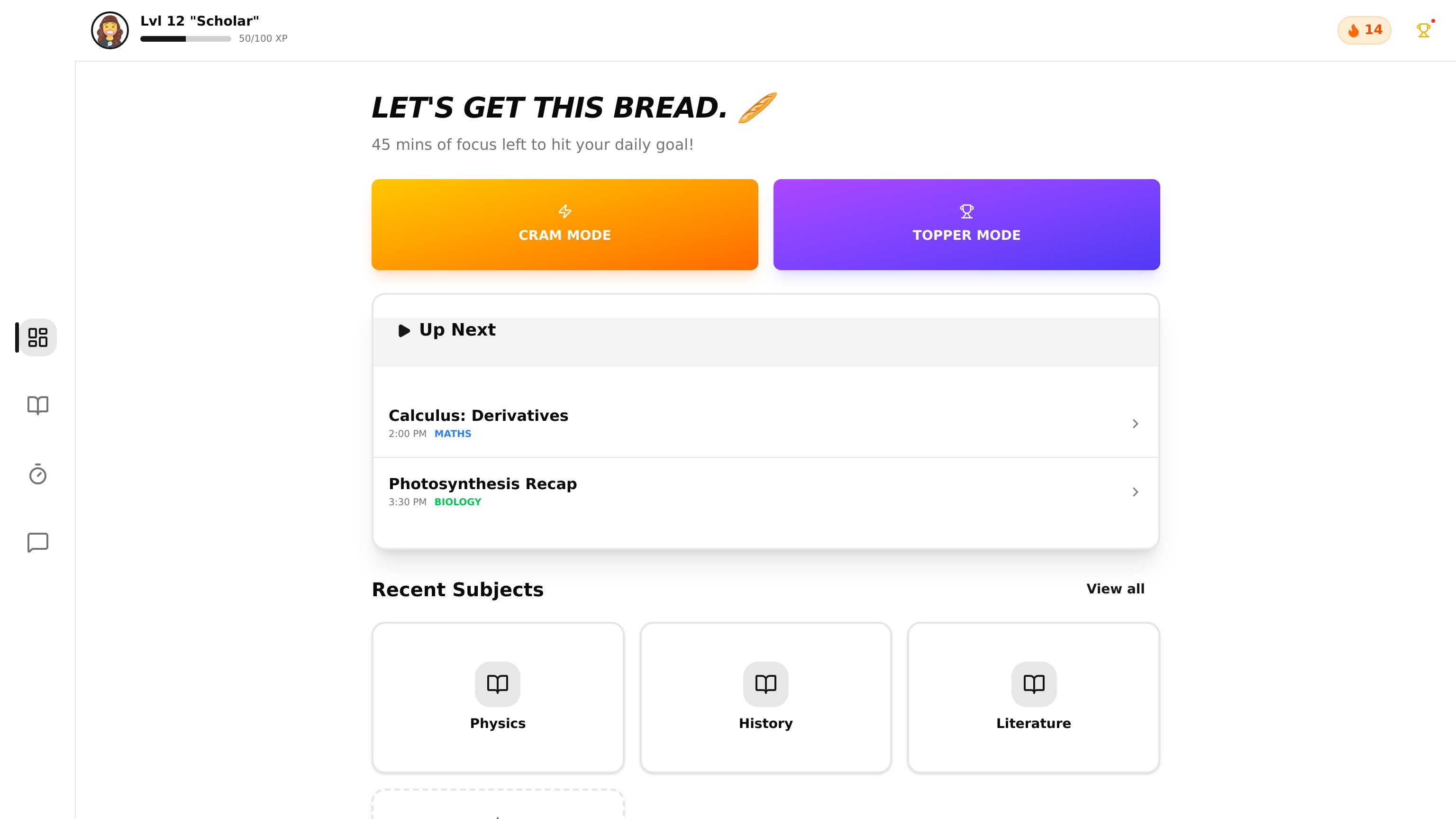Start Cram Mode

coord(564,224)
